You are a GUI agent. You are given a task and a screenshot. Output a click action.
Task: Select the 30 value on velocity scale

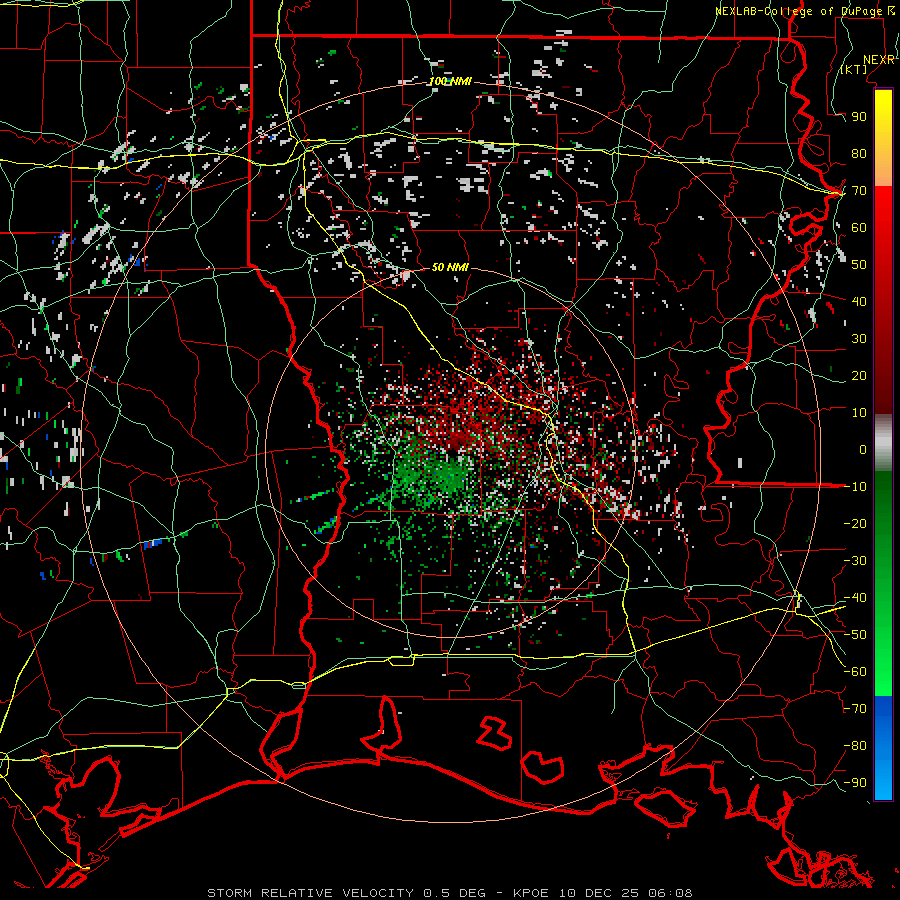coord(859,339)
